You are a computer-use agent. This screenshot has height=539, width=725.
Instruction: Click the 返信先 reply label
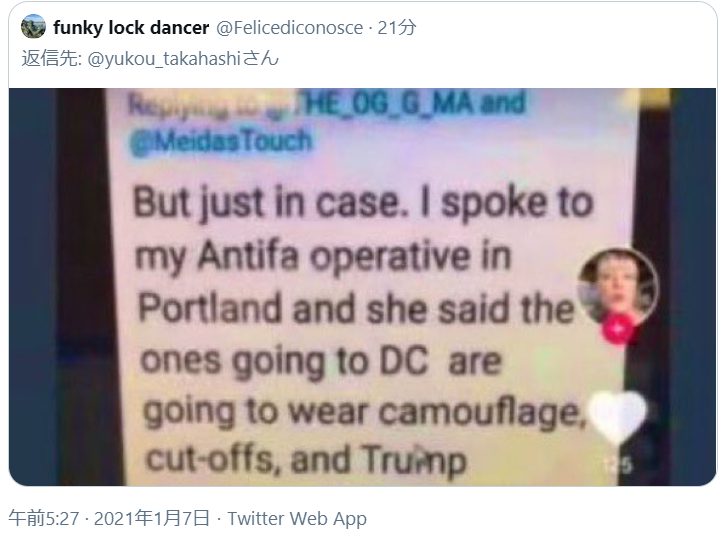(x=51, y=59)
